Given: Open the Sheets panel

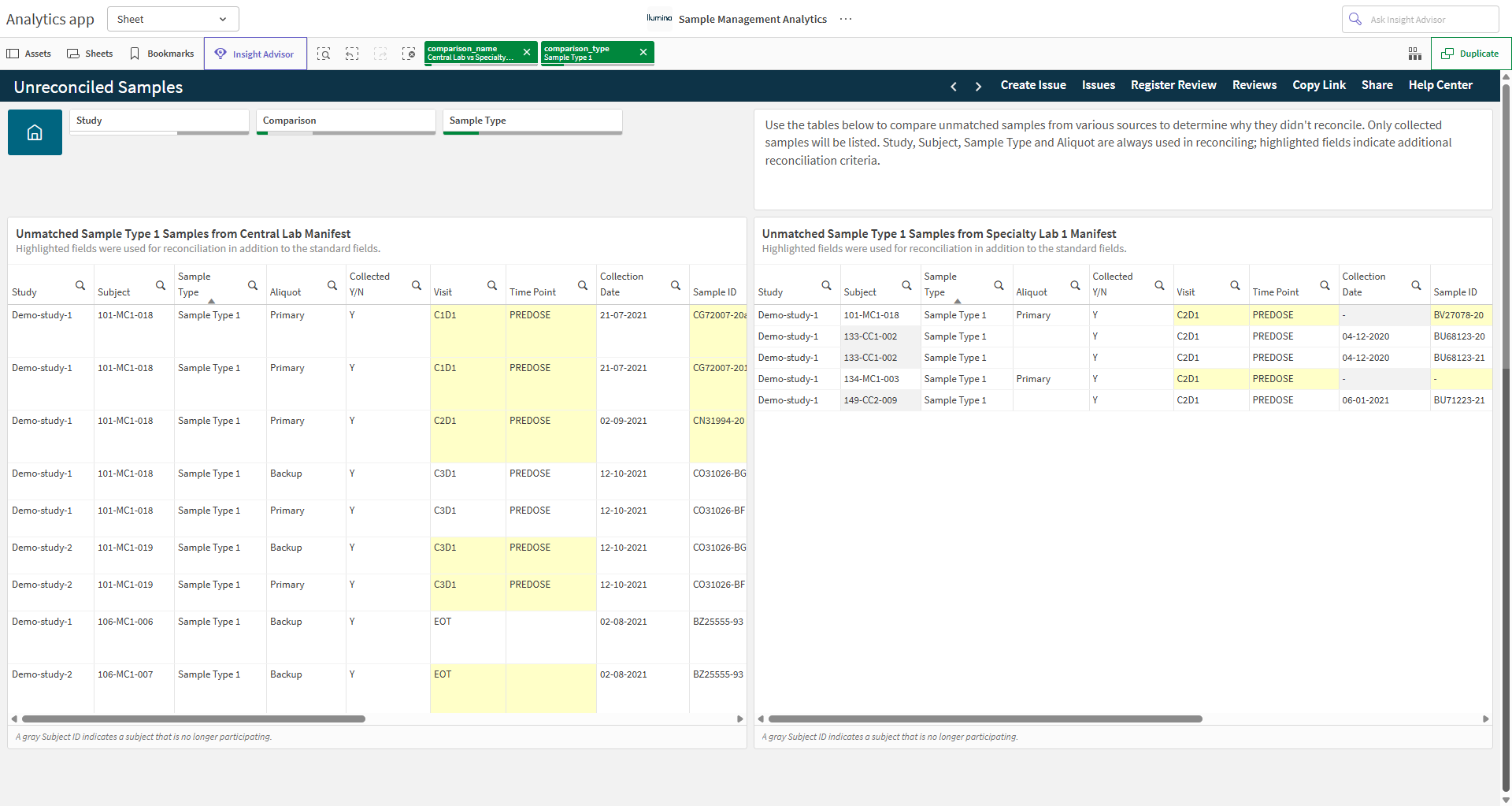Looking at the screenshot, I should [x=90, y=54].
